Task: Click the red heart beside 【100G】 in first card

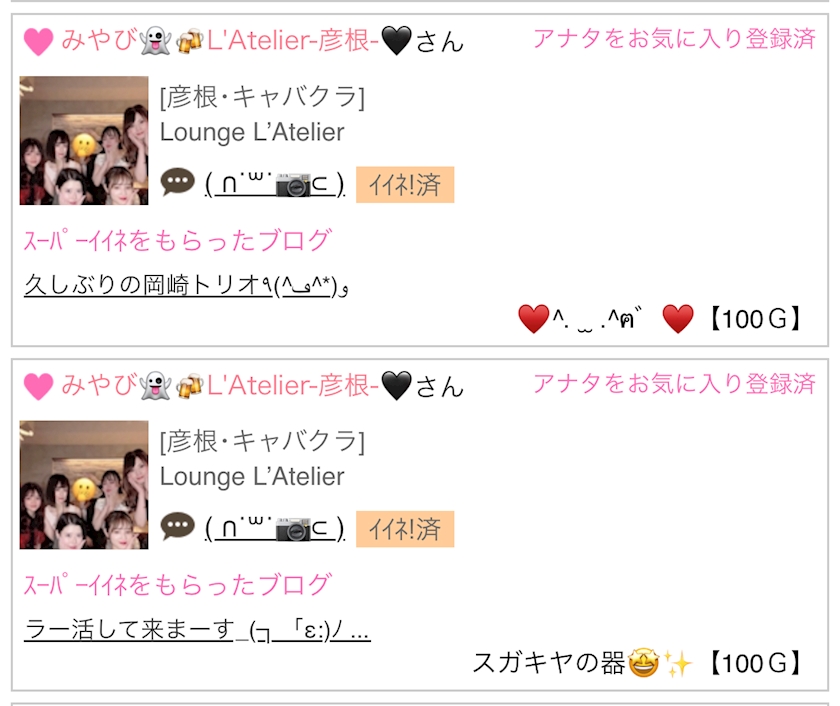Action: coord(678,318)
